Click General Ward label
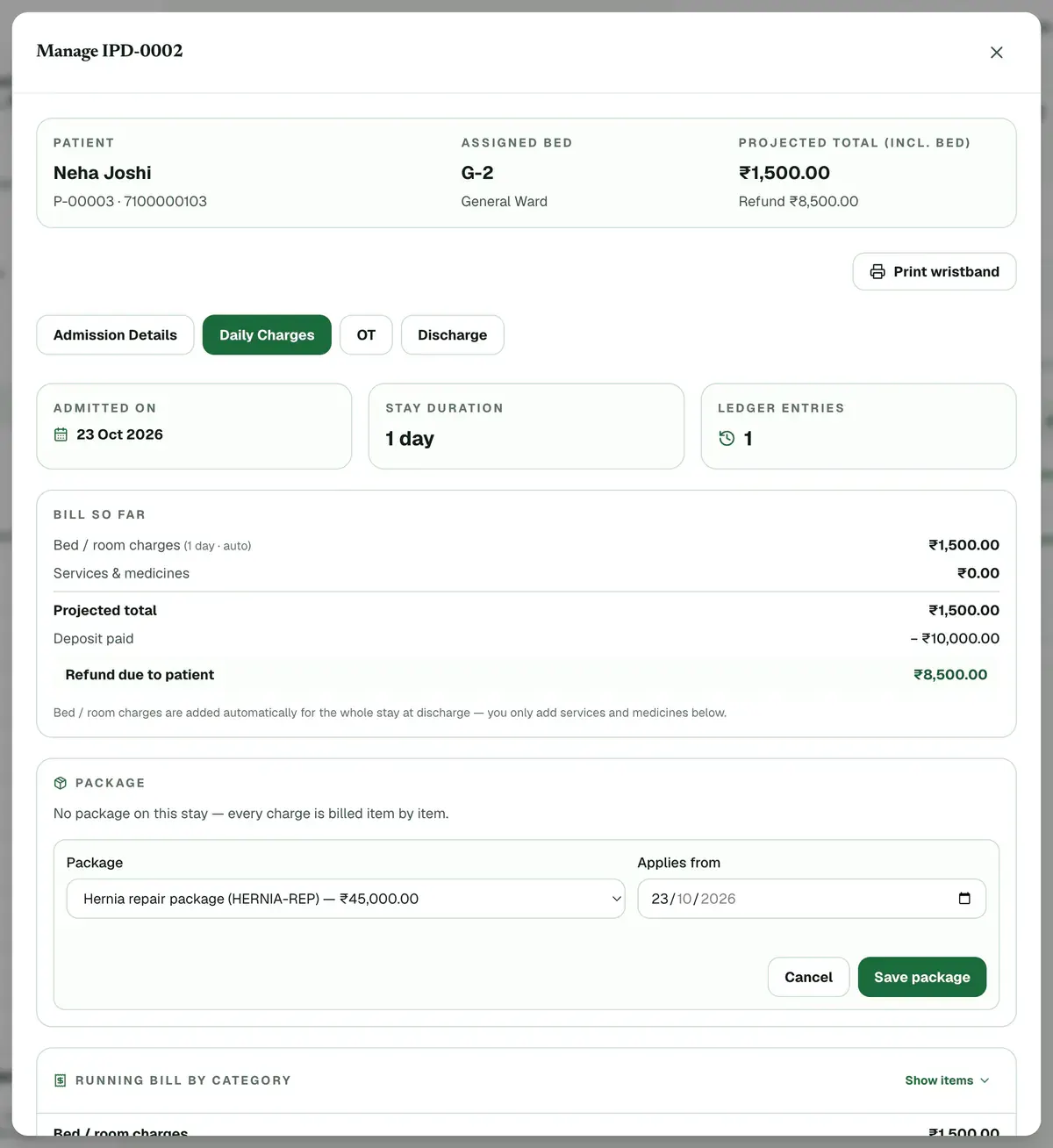The width and height of the screenshot is (1053, 1148). point(505,202)
